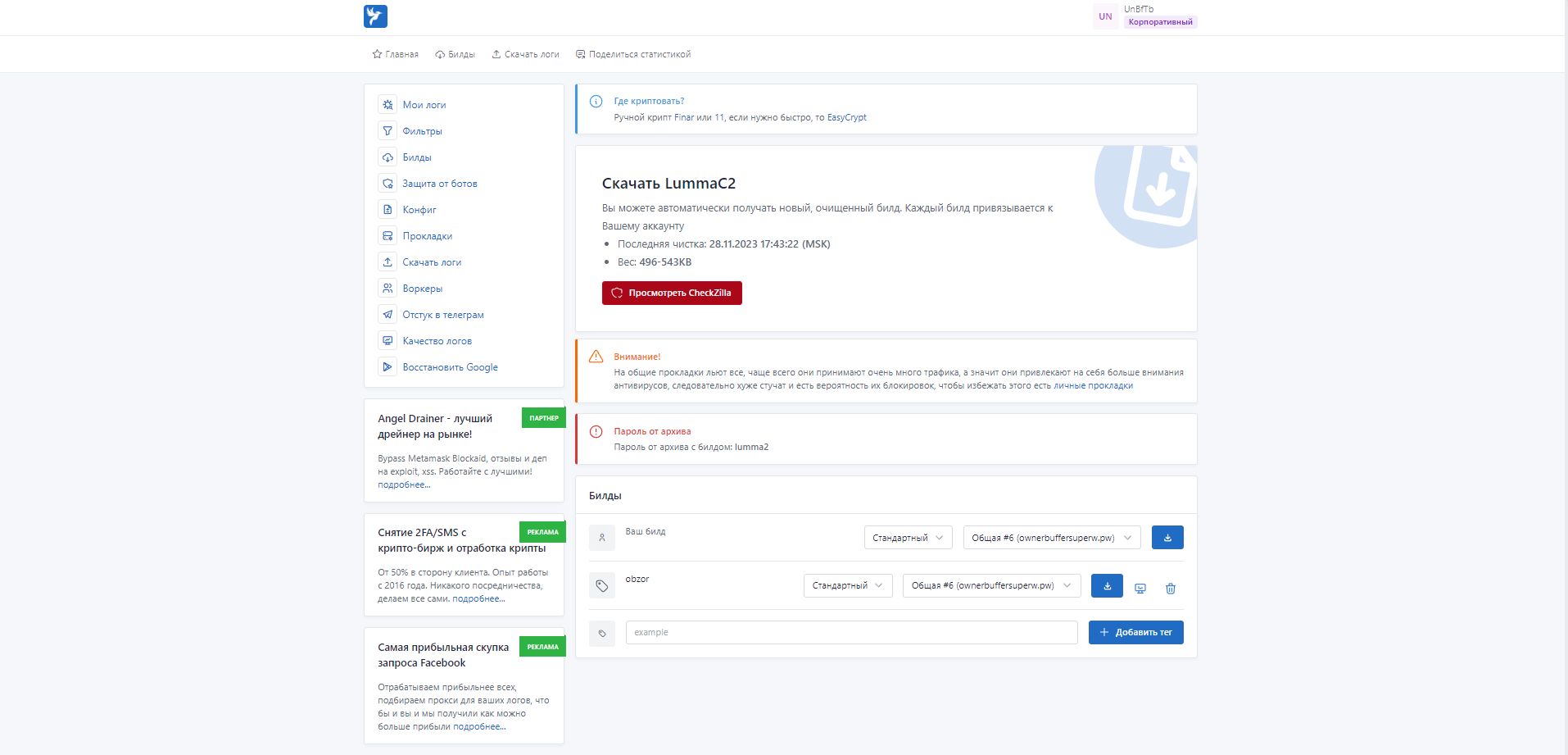Click the Корпоративный account badge

pyautogui.click(x=1160, y=22)
